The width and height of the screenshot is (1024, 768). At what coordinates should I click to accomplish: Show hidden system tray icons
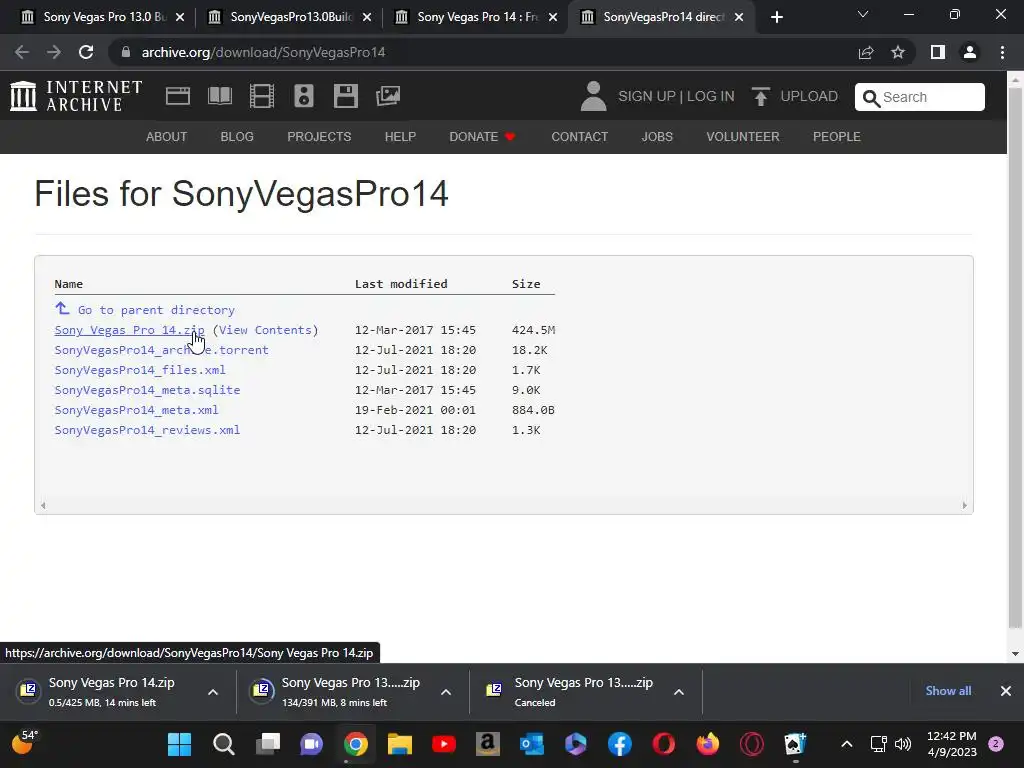click(846, 744)
